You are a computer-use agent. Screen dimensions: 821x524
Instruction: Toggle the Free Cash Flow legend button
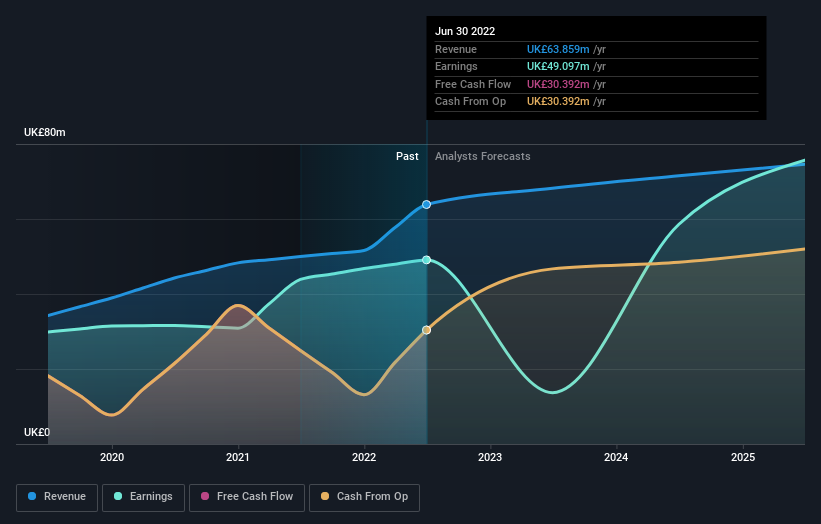coord(247,497)
